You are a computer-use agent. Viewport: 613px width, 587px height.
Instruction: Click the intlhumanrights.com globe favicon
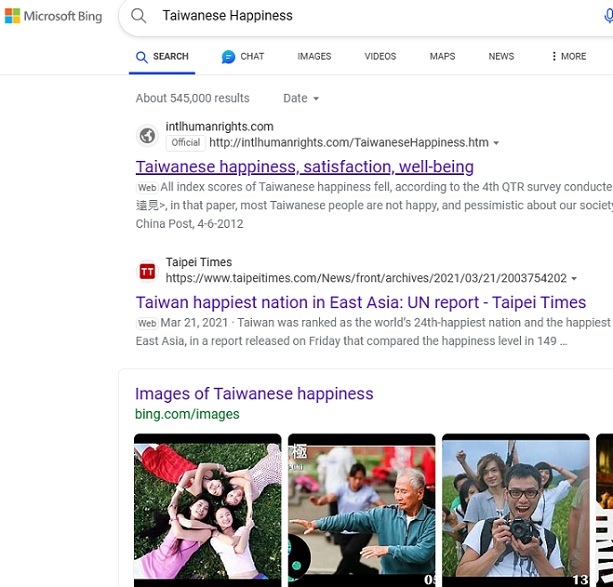click(x=147, y=135)
